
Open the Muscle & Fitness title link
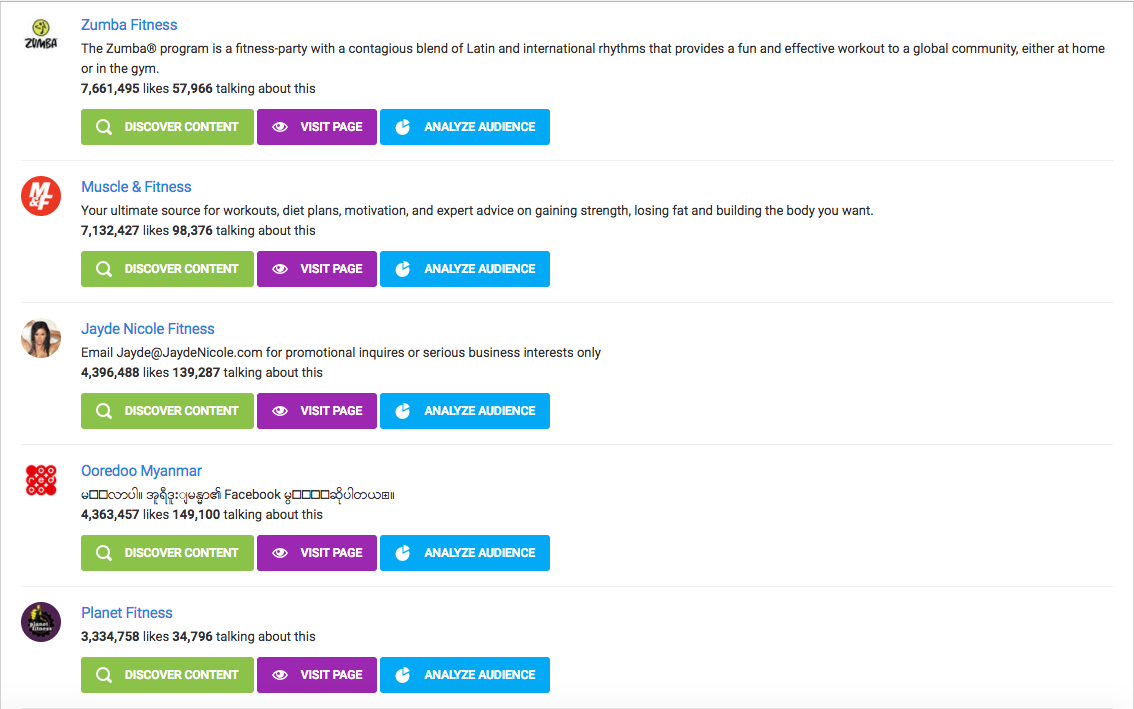[x=136, y=187]
